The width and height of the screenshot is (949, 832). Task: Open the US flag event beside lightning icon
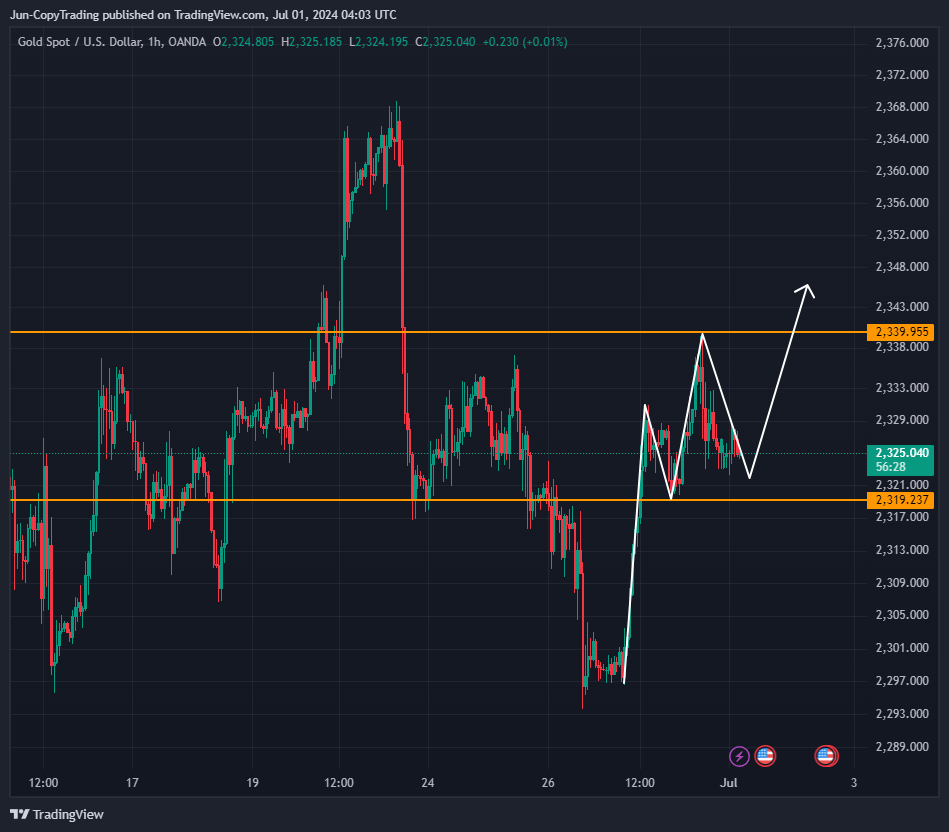pyautogui.click(x=765, y=756)
